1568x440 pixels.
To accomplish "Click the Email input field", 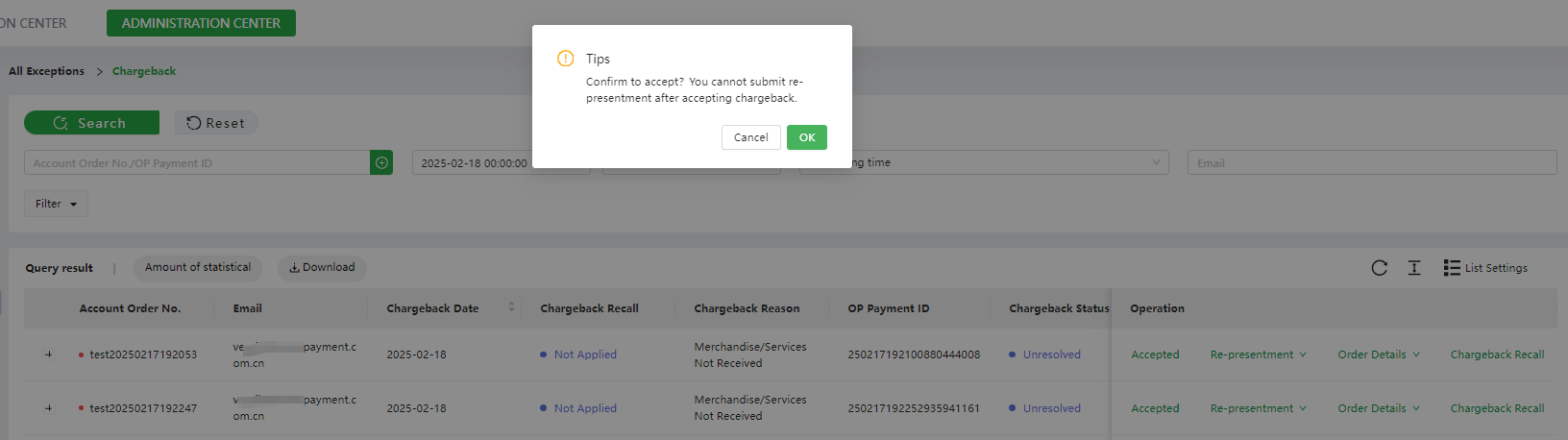I will click(x=1372, y=162).
